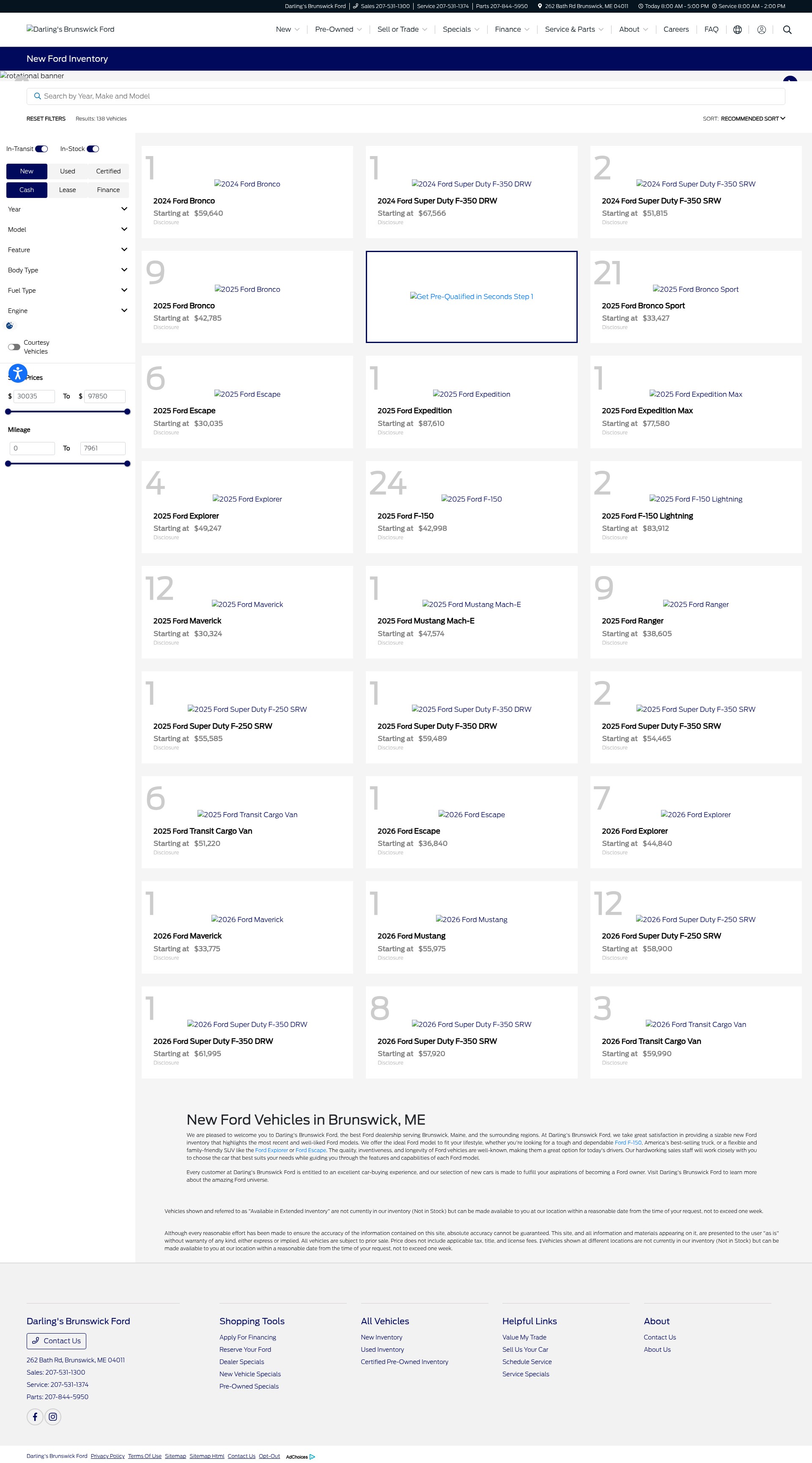Open the language globe icon
The height and width of the screenshot is (1463, 812).
737,30
